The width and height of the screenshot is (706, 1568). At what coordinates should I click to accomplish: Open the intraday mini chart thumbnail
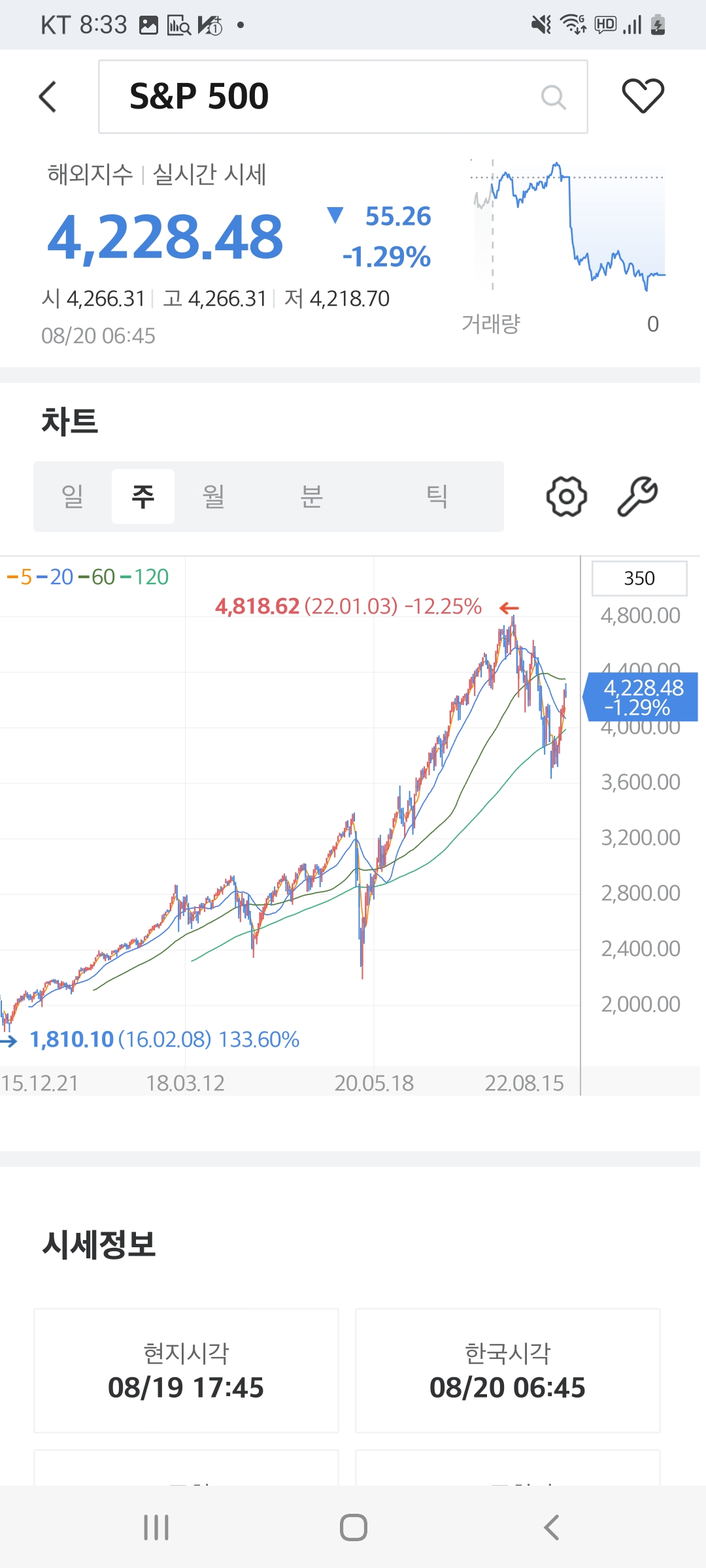[x=569, y=225]
